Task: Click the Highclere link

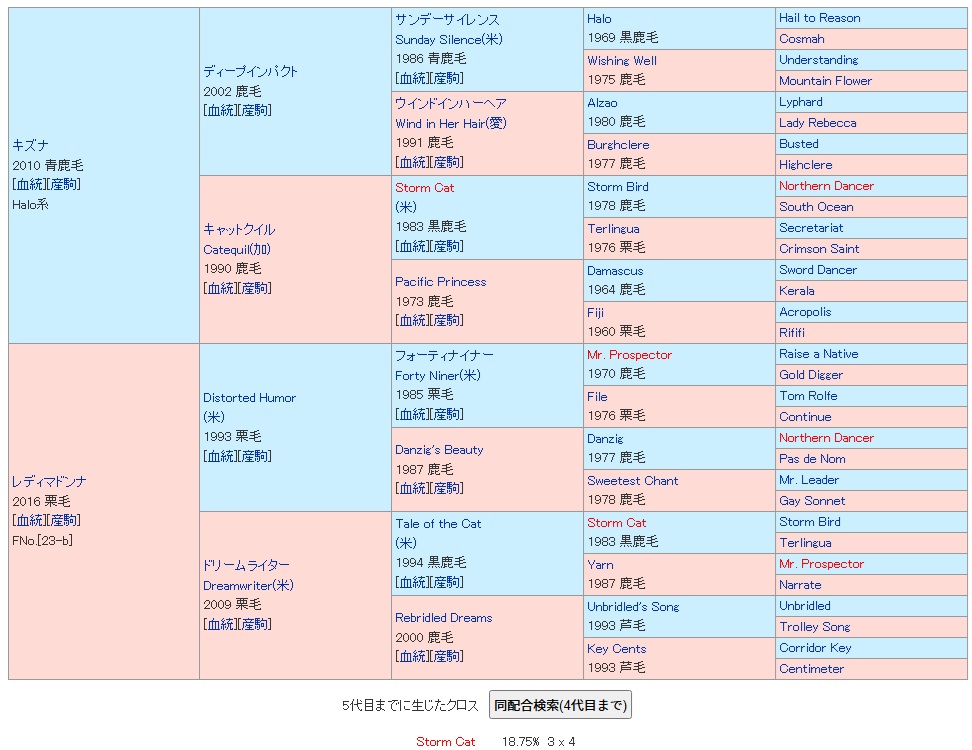Action: coord(805,165)
